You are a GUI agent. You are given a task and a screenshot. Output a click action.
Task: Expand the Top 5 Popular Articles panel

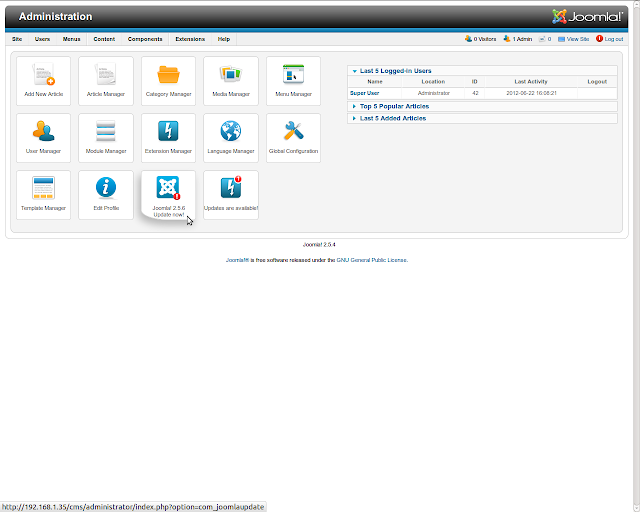pyautogui.click(x=482, y=106)
